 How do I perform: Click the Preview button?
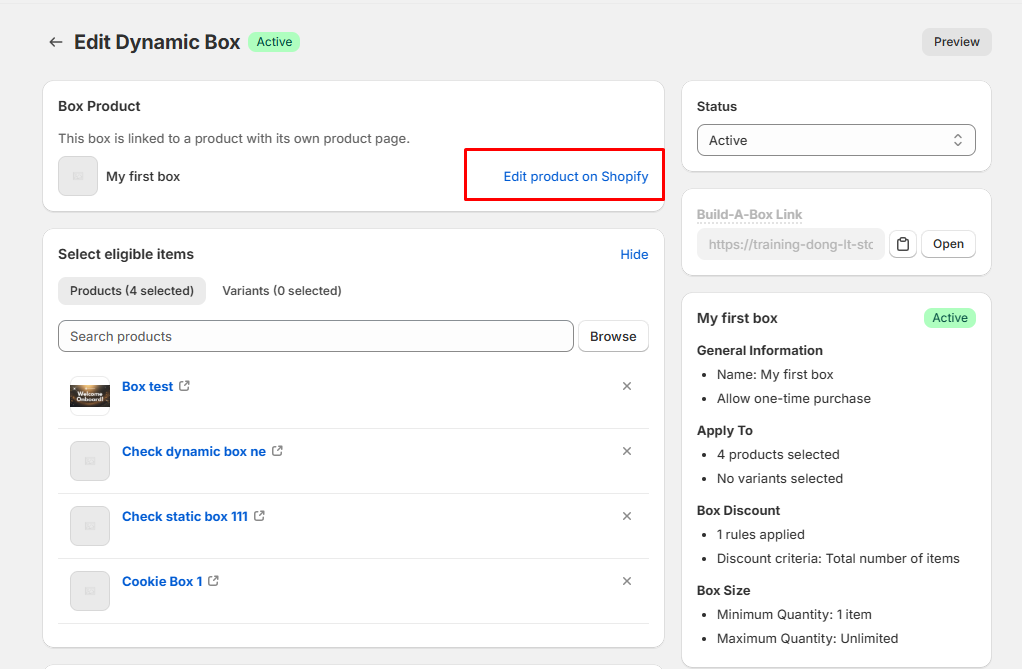[x=956, y=42]
